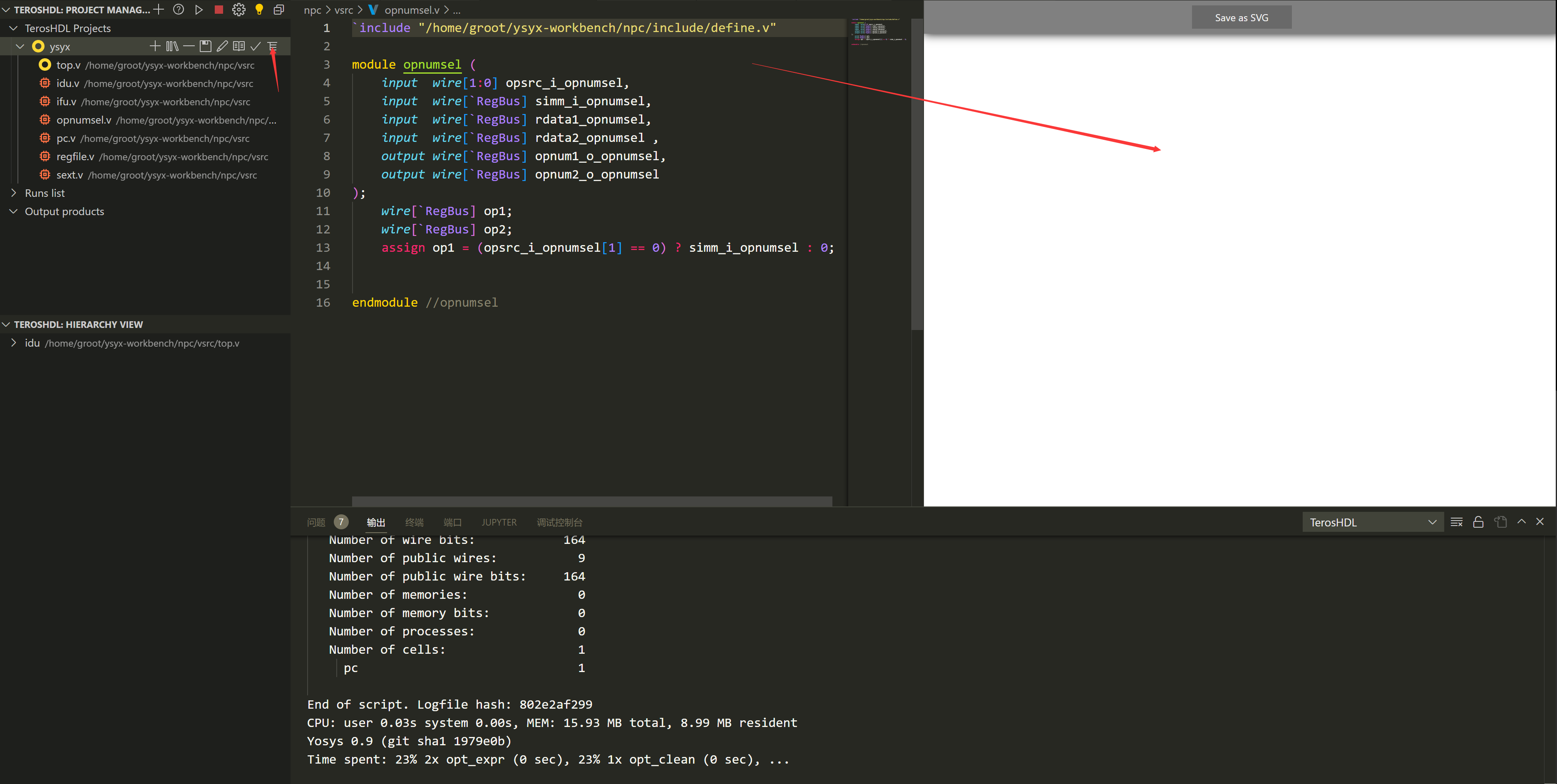Viewport: 1557px width, 784px height.
Task: Click the open-book documentation icon on ysyx row
Action: (239, 46)
